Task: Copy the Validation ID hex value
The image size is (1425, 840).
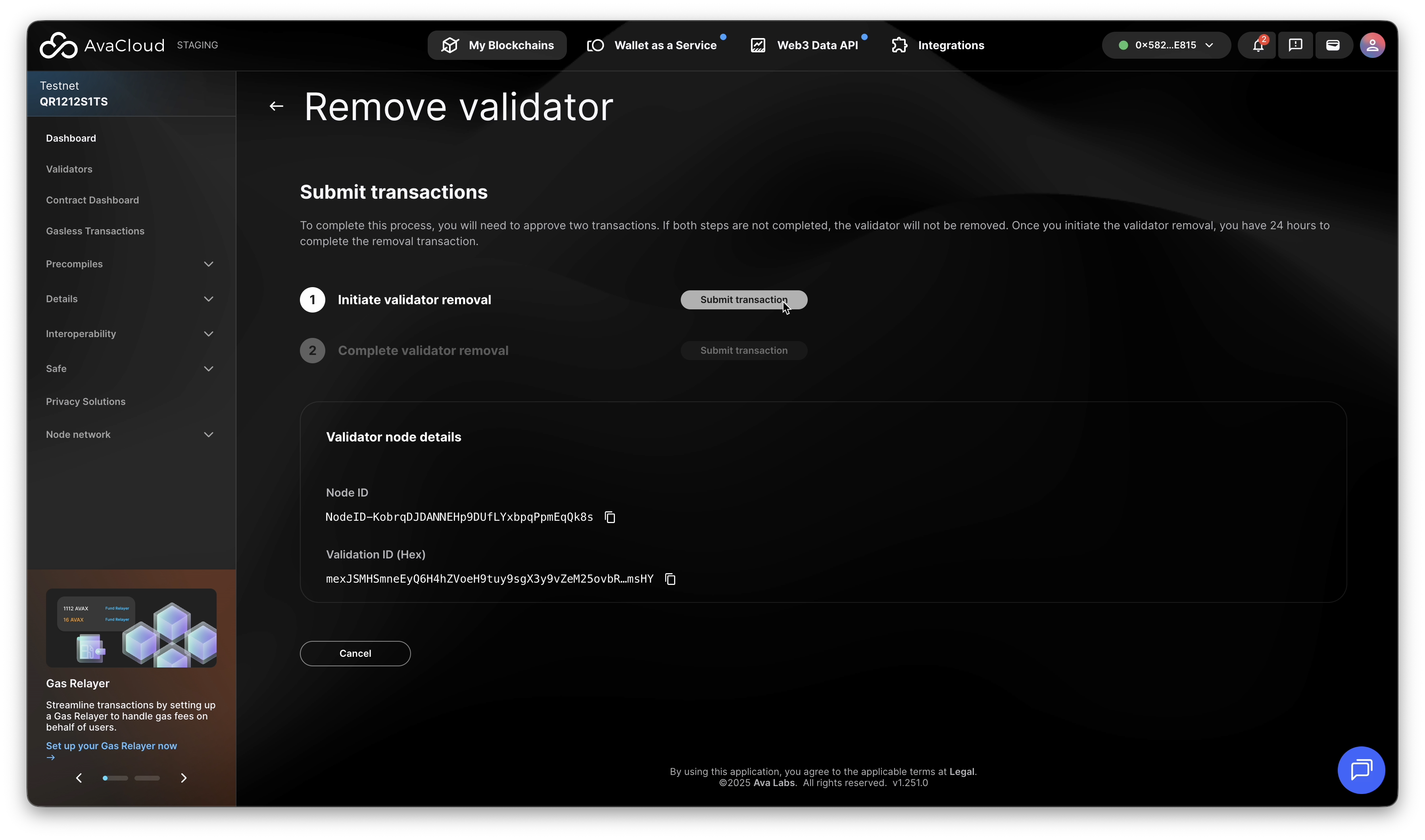Action: (x=670, y=579)
